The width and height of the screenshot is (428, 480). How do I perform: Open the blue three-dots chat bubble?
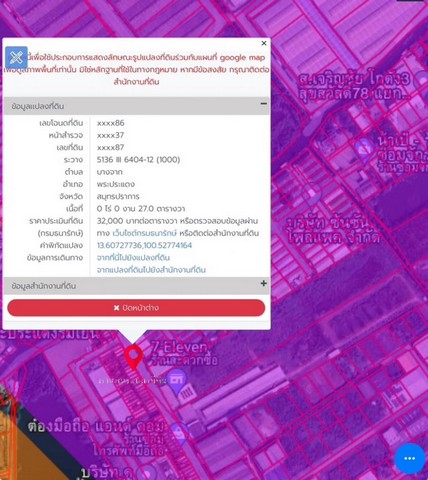(x=410, y=459)
